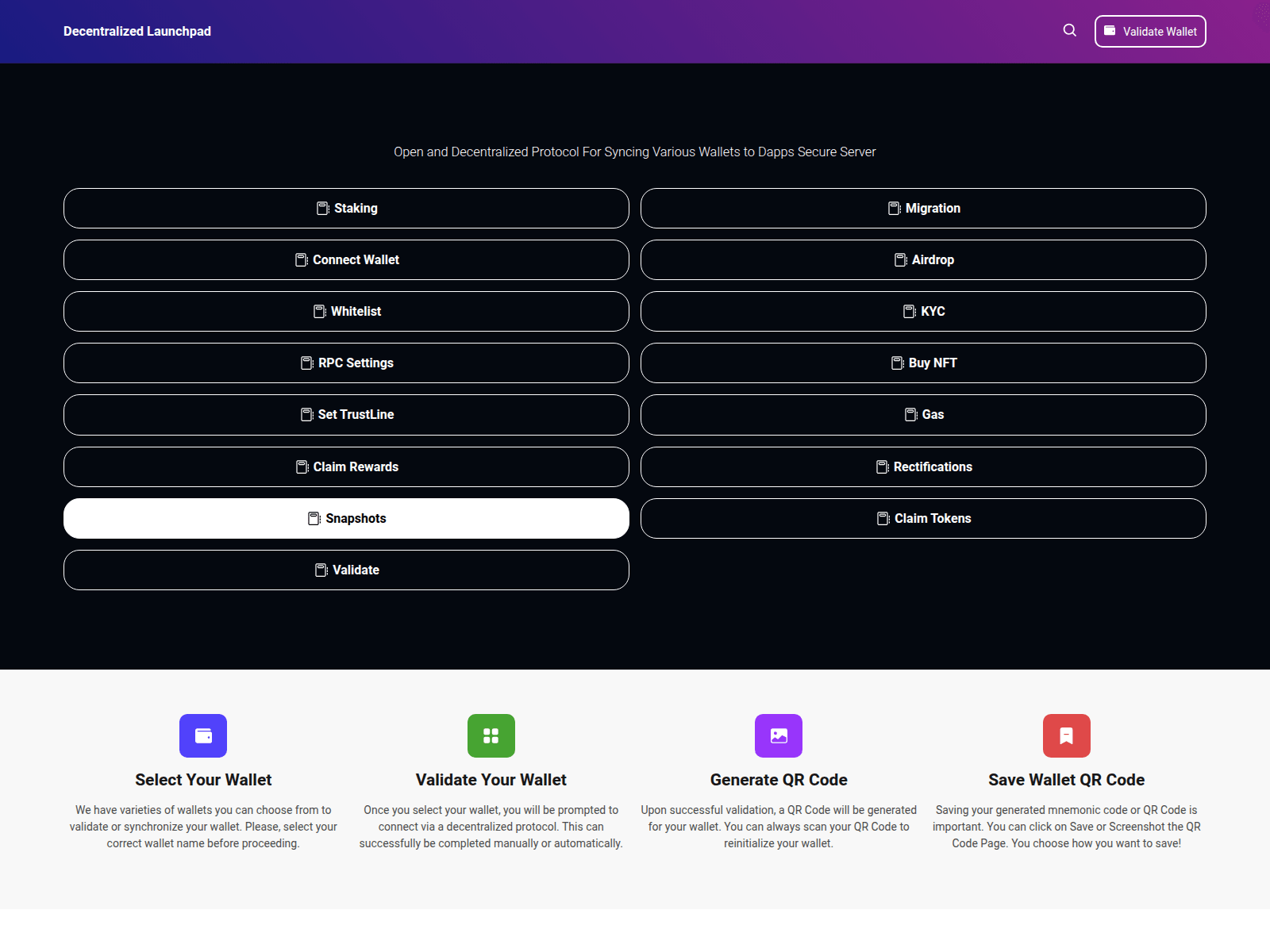The height and width of the screenshot is (952, 1270).
Task: Click the blue wallet icon above Select Your Wallet
Action: click(x=203, y=735)
